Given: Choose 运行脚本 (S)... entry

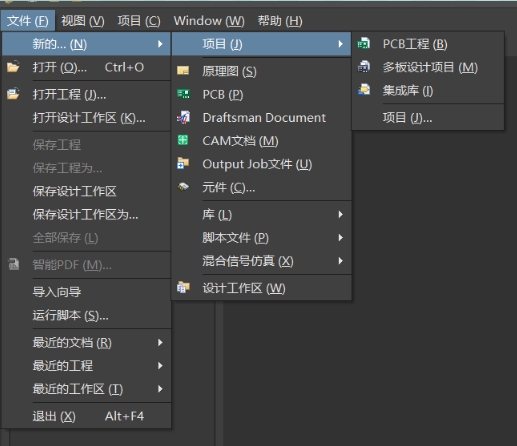Looking at the screenshot, I should point(86,315).
